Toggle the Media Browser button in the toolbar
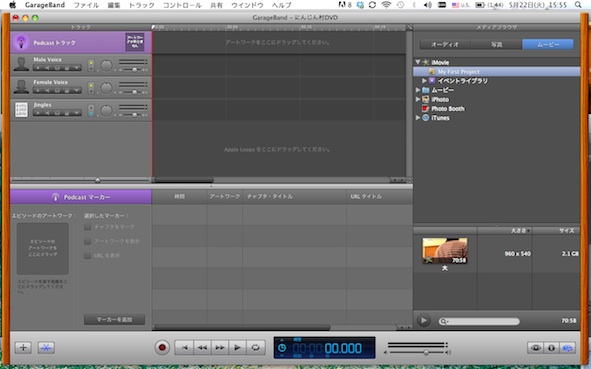 [x=567, y=348]
